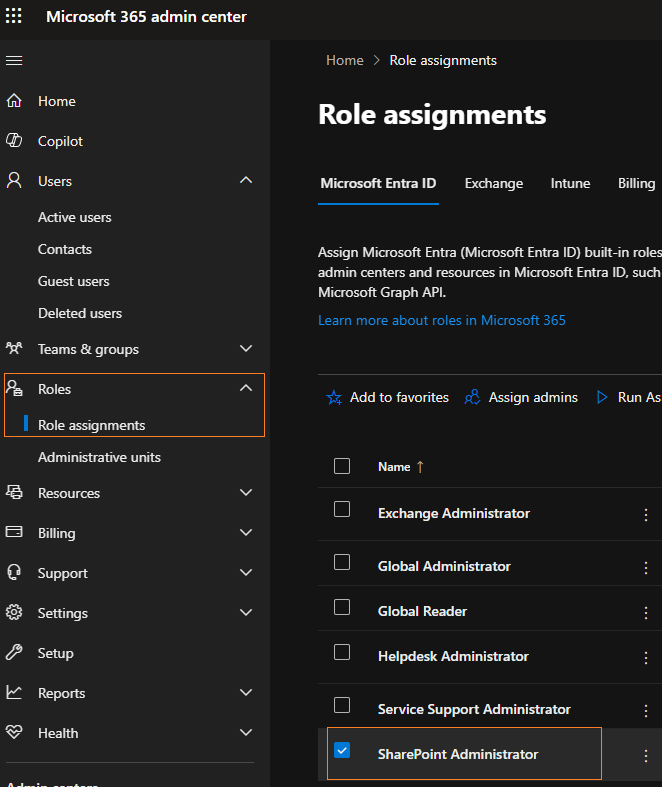Expand the Teams & groups chevron
The image size is (662, 787).
pyautogui.click(x=246, y=348)
